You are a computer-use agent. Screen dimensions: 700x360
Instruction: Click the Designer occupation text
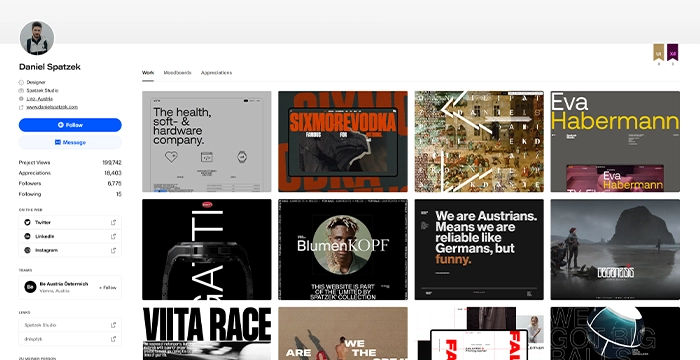(x=36, y=82)
